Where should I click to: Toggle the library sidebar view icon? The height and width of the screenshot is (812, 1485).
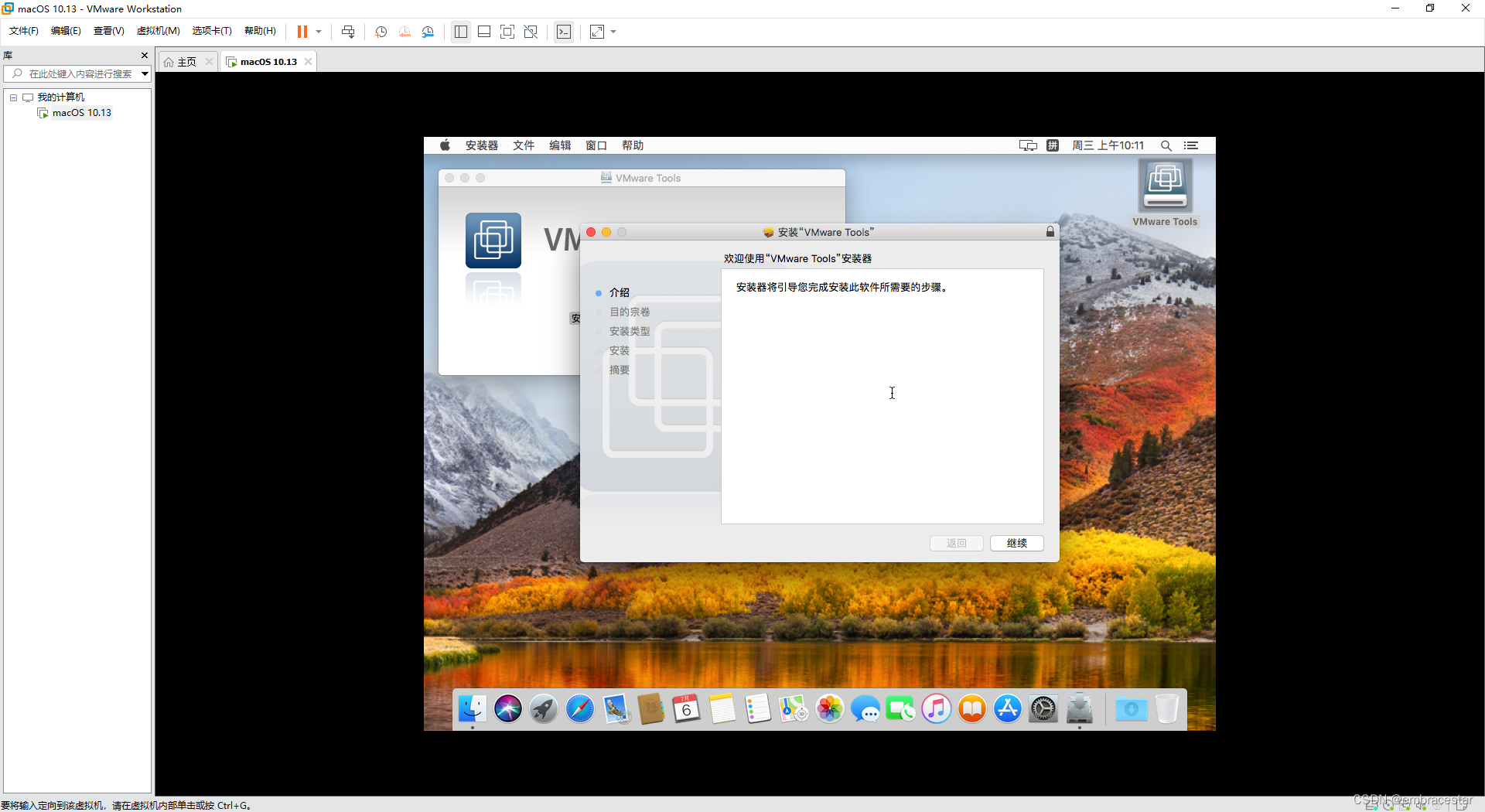point(461,32)
